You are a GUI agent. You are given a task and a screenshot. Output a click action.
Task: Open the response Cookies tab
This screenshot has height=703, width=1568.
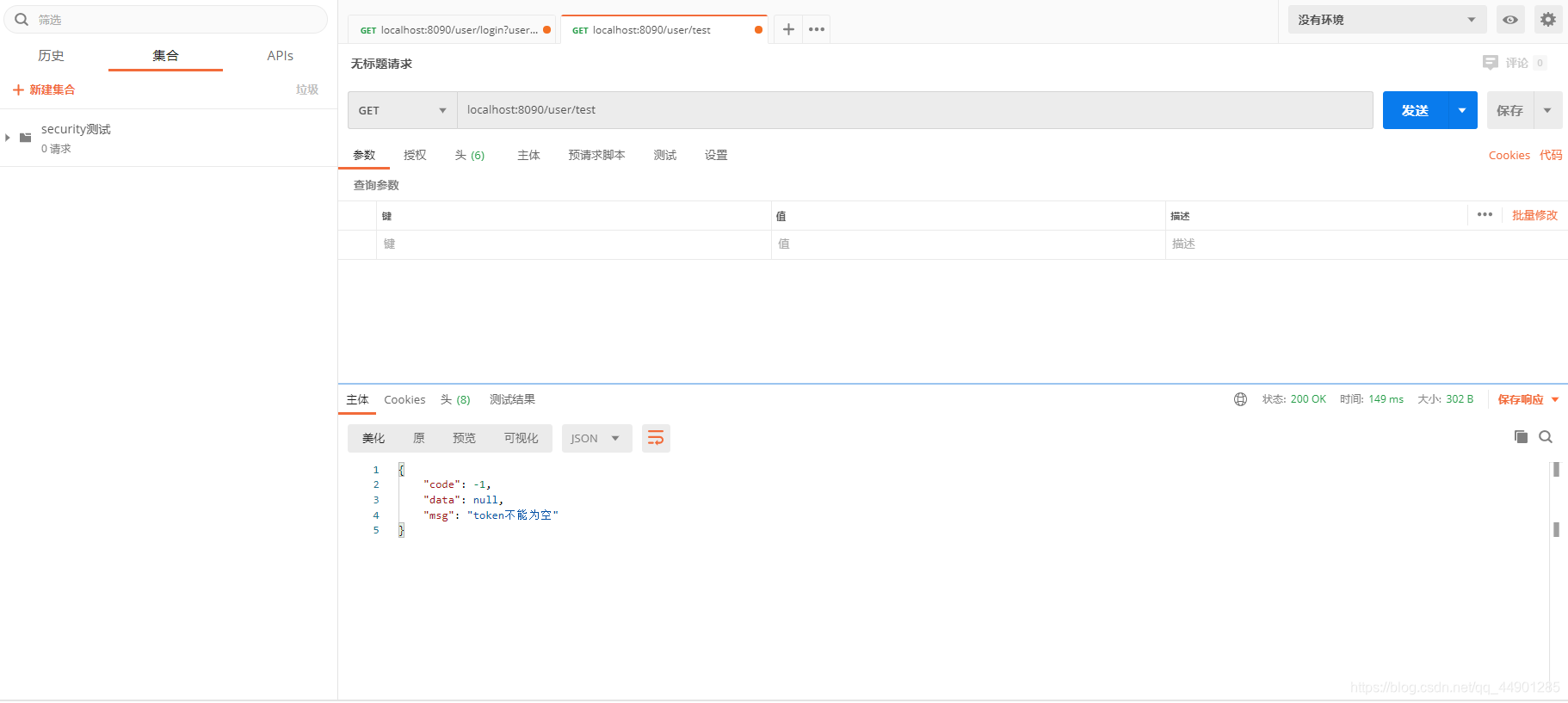(x=404, y=399)
